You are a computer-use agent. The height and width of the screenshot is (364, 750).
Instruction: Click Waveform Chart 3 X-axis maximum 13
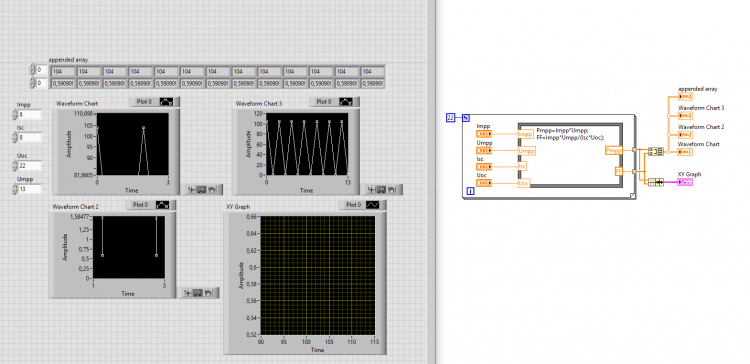pyautogui.click(x=348, y=183)
